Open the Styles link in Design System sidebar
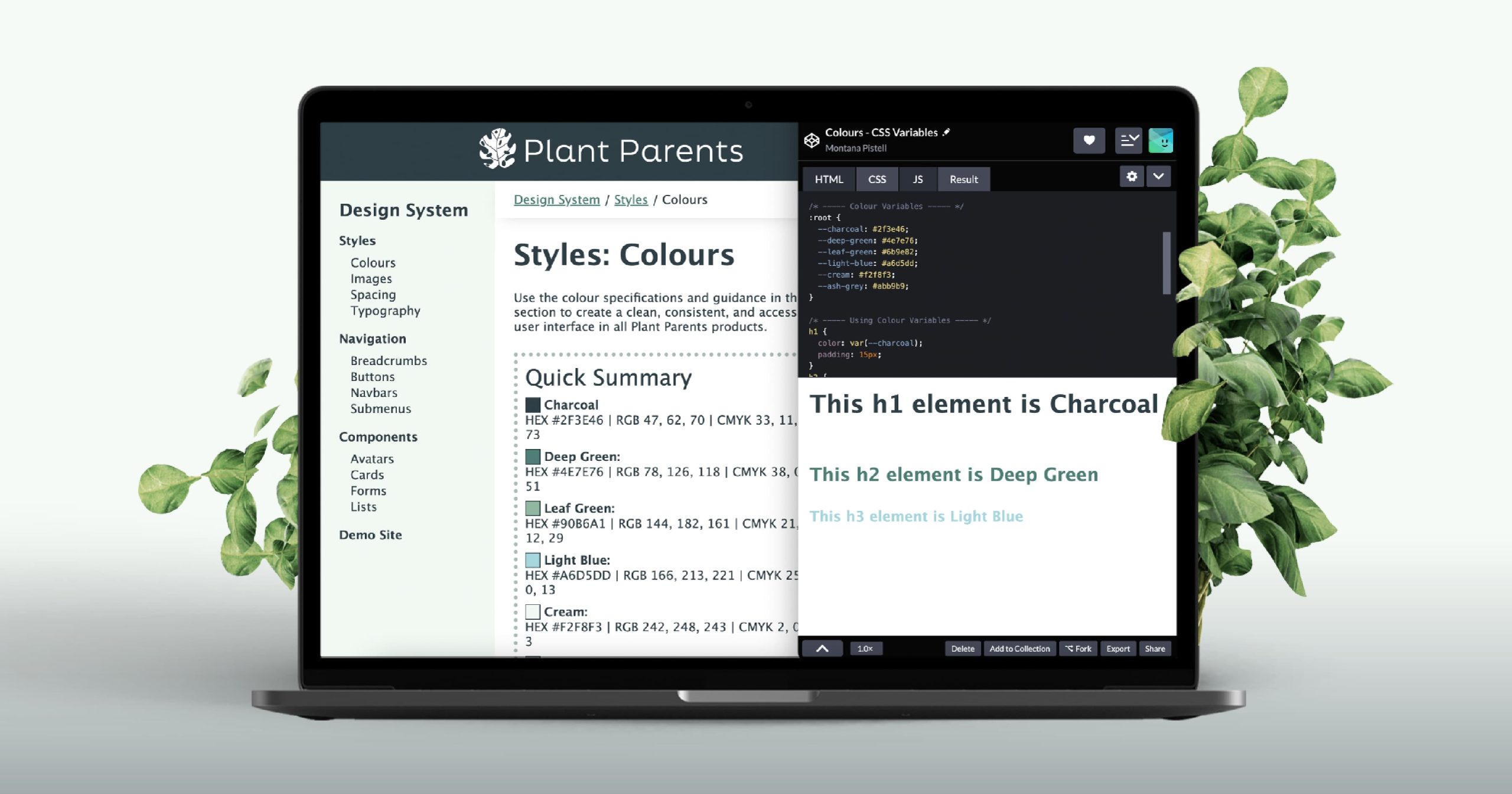The width and height of the screenshot is (1512, 794). coord(357,240)
